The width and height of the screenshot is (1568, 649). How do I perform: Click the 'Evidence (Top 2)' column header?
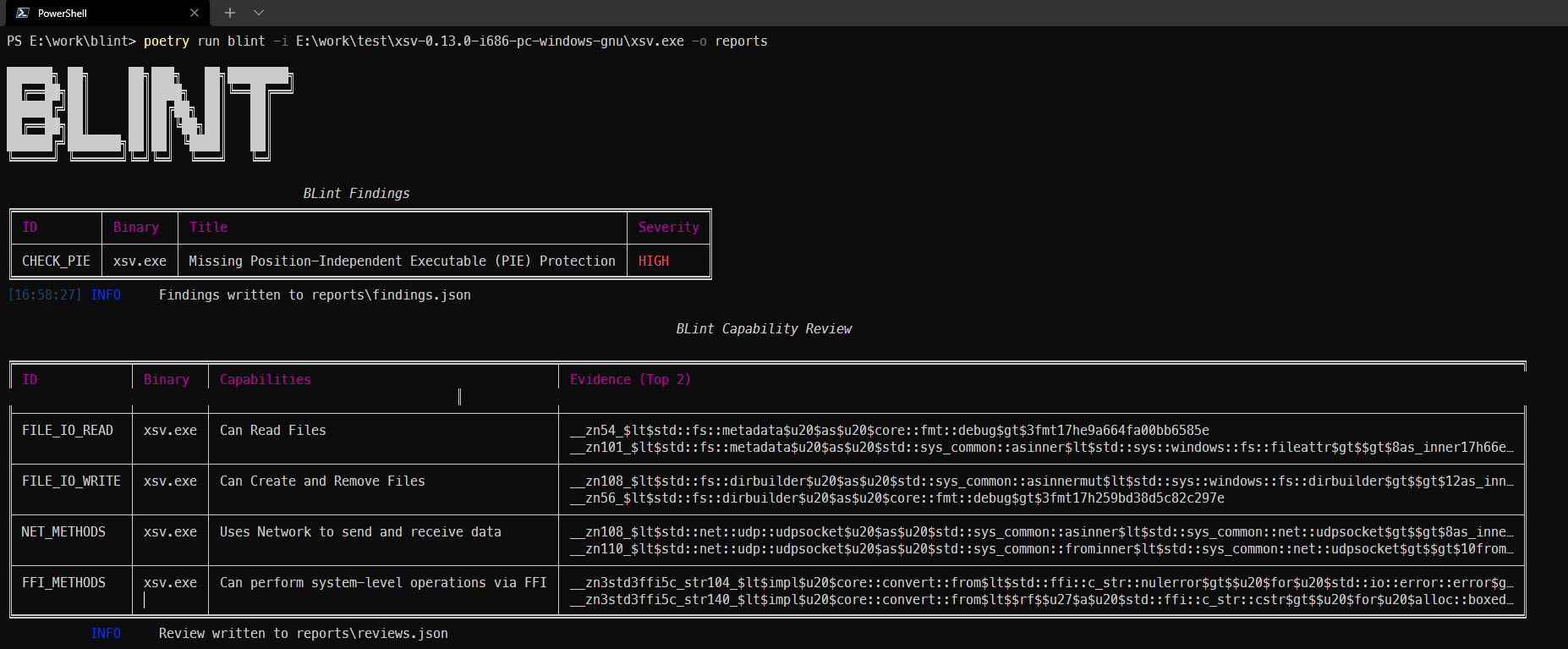tap(630, 380)
